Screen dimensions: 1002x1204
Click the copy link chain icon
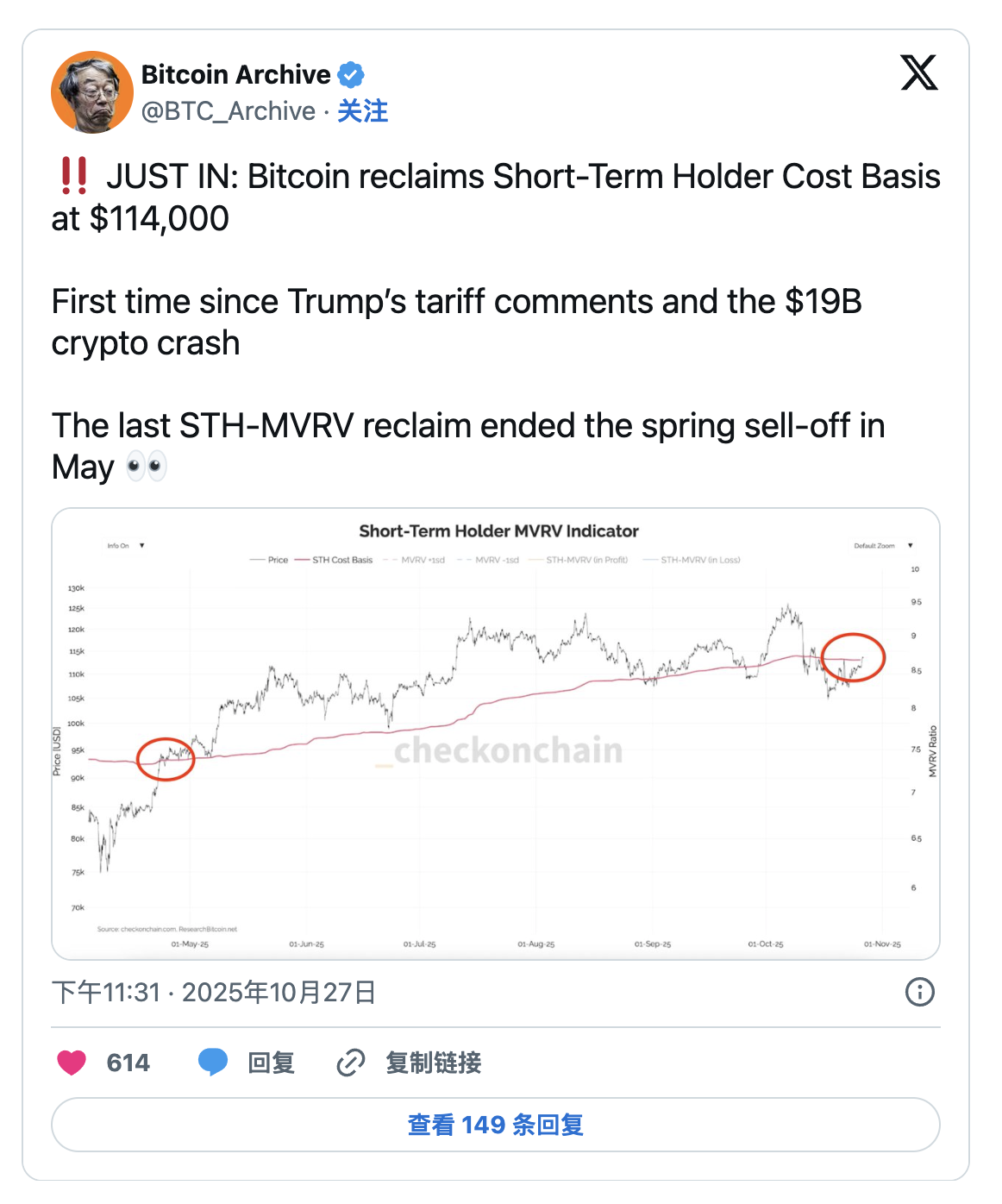[350, 1063]
